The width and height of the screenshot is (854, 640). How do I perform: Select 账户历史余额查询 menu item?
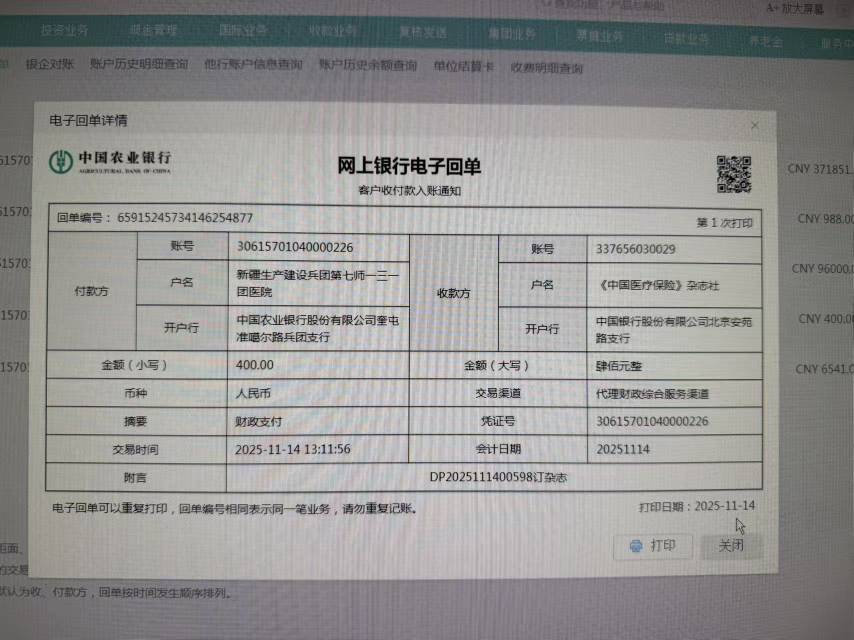pos(367,67)
